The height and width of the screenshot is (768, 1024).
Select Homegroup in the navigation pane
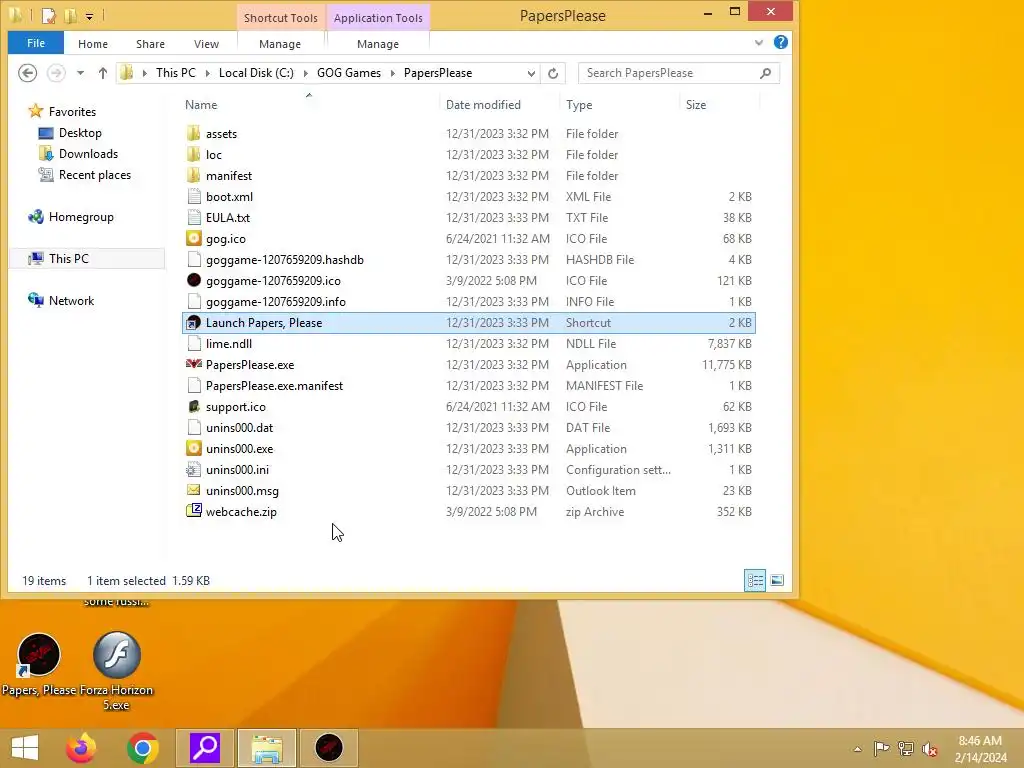click(81, 217)
